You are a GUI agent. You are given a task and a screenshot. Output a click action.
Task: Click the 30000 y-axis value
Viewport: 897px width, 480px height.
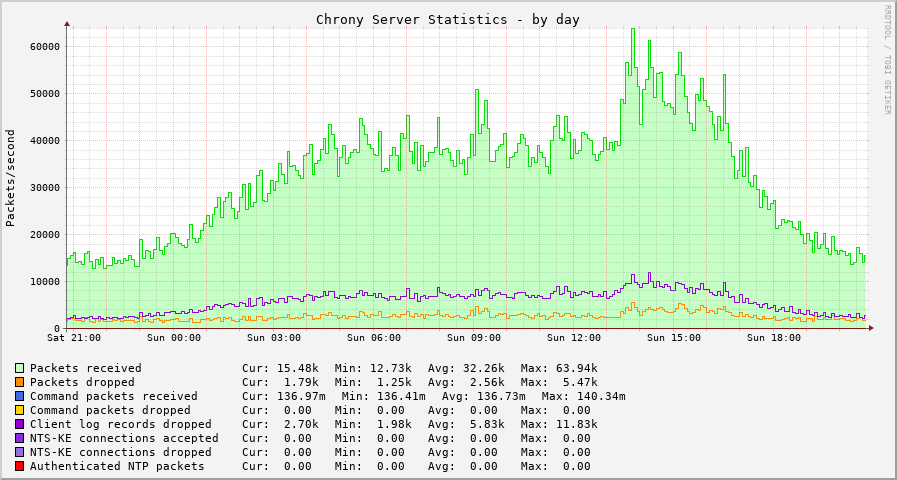point(45,188)
